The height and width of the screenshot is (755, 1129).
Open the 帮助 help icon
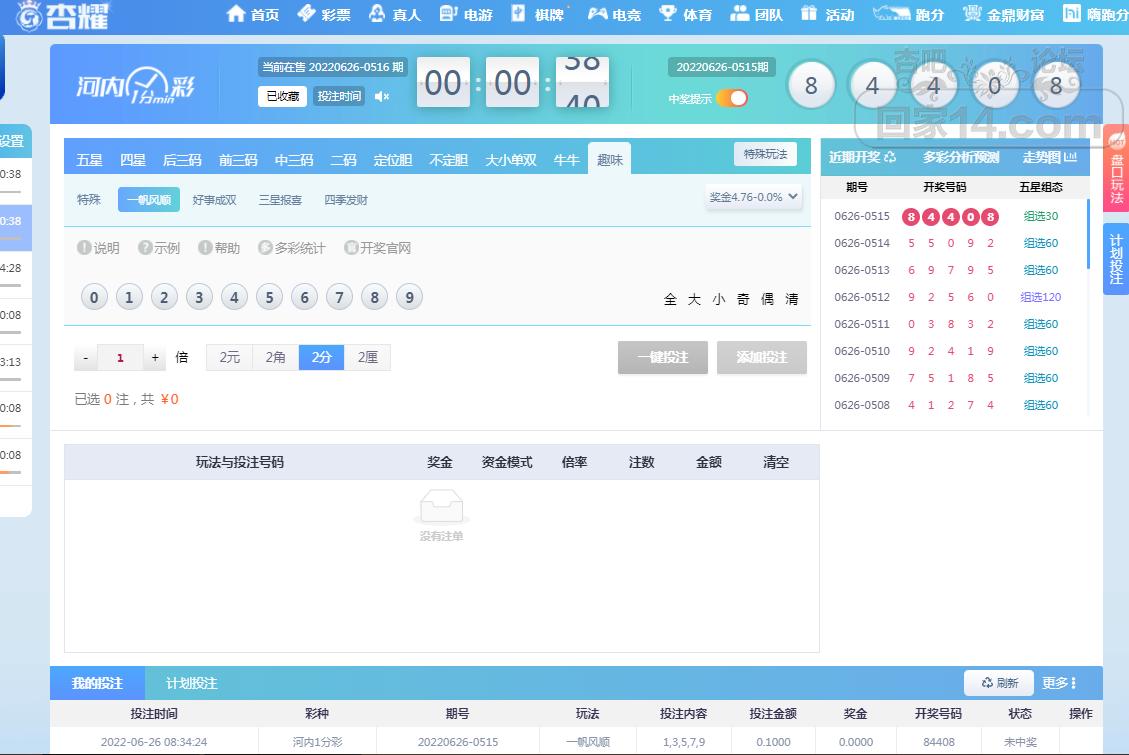(x=205, y=248)
